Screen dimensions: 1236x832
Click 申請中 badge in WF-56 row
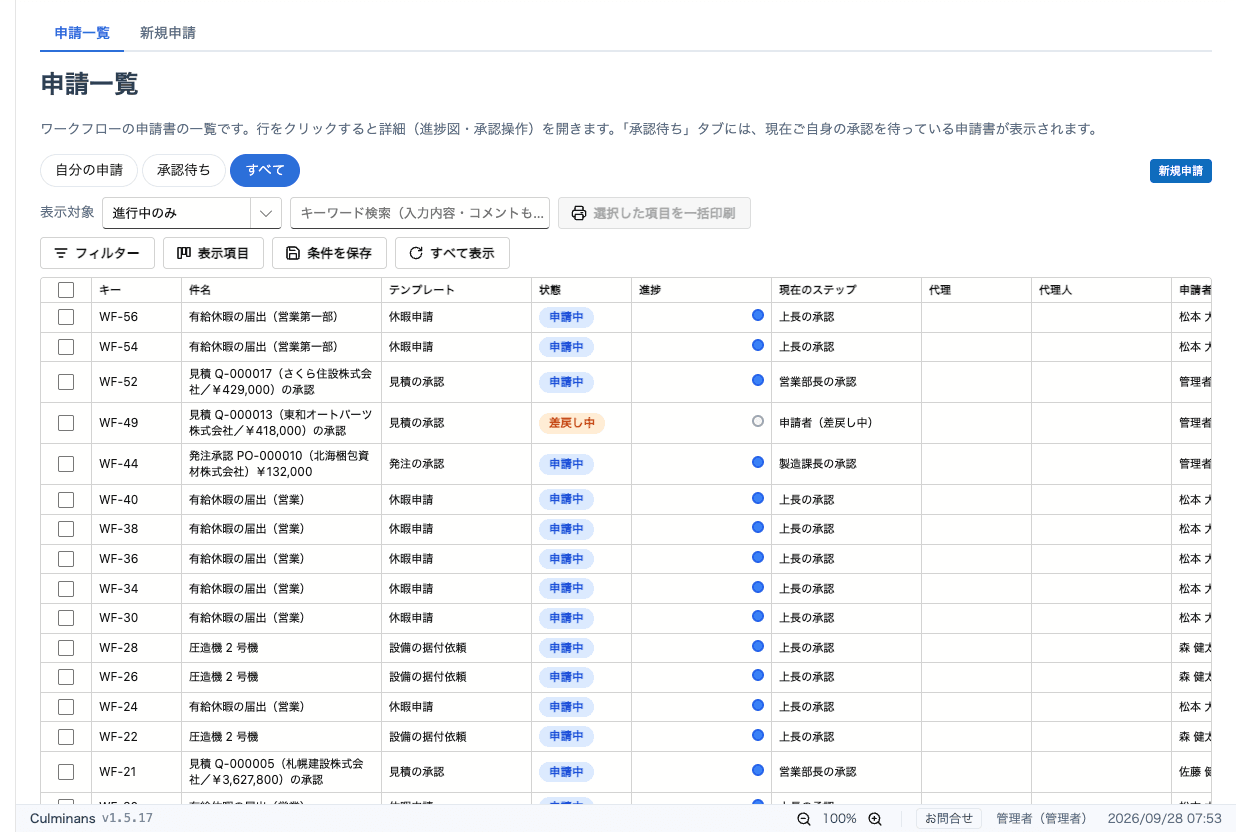pyautogui.click(x=566, y=317)
